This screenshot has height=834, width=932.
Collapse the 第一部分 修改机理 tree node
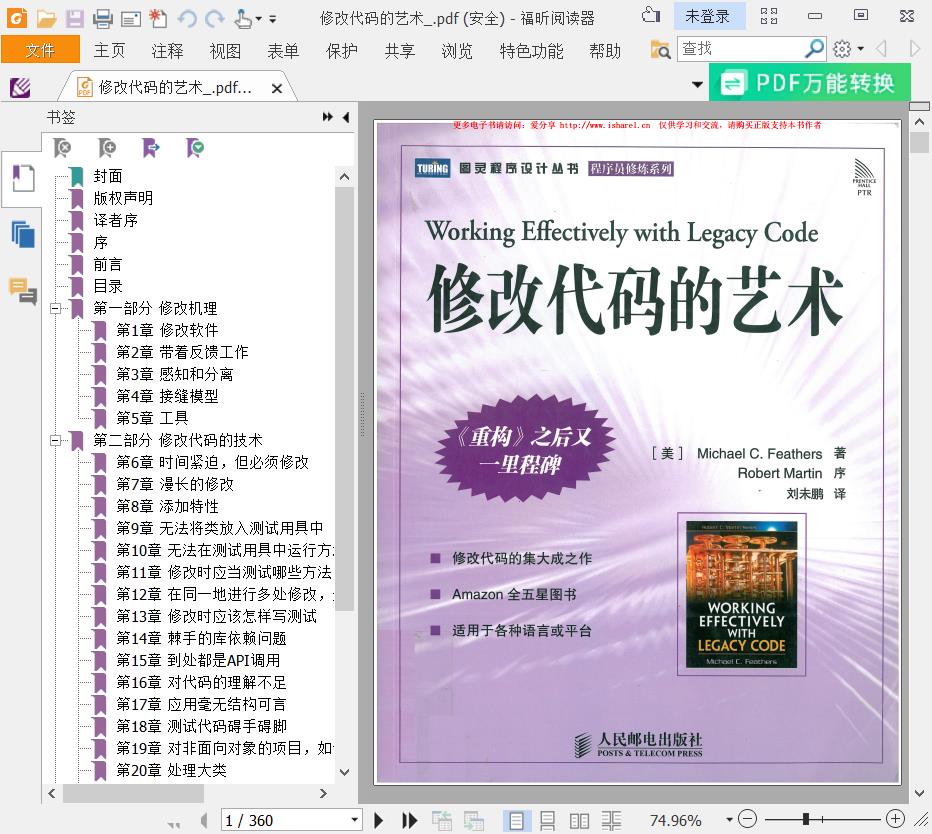(56, 308)
